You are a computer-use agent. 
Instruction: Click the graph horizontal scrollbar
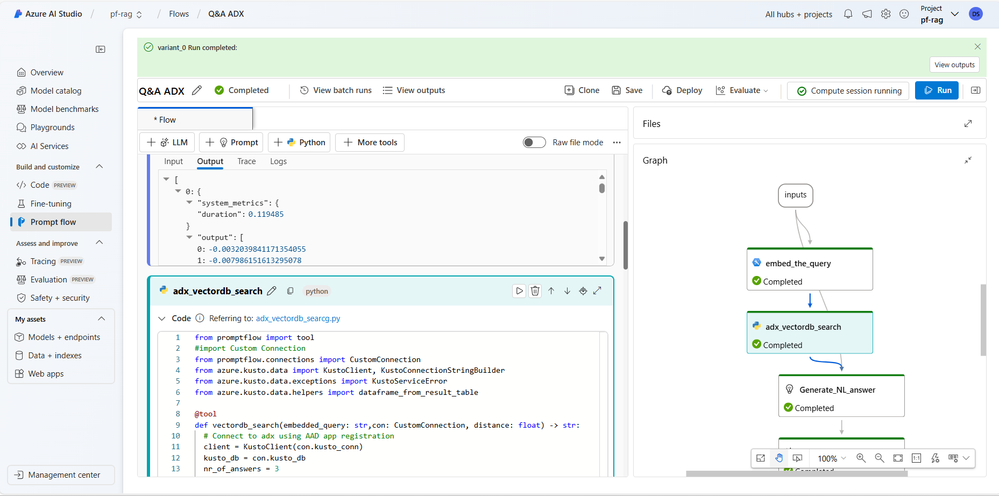pos(796,473)
